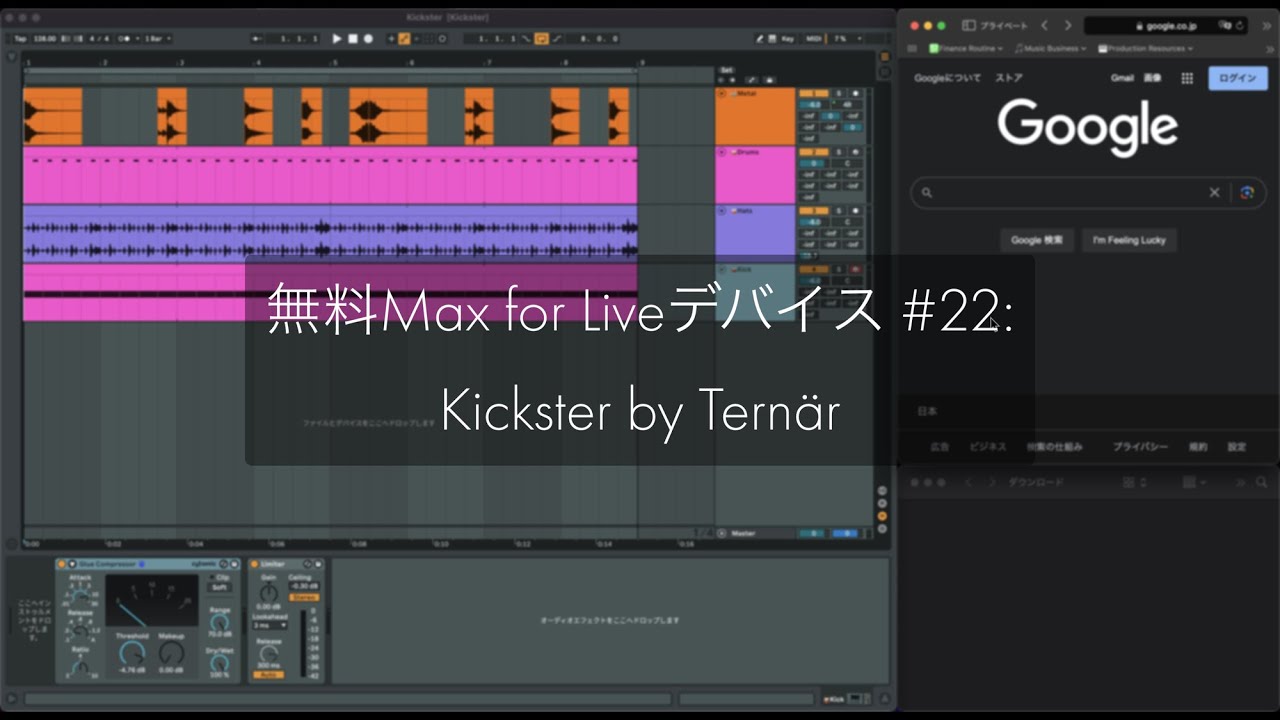Start playback with the Play button
1280x720 pixels.
pos(337,38)
